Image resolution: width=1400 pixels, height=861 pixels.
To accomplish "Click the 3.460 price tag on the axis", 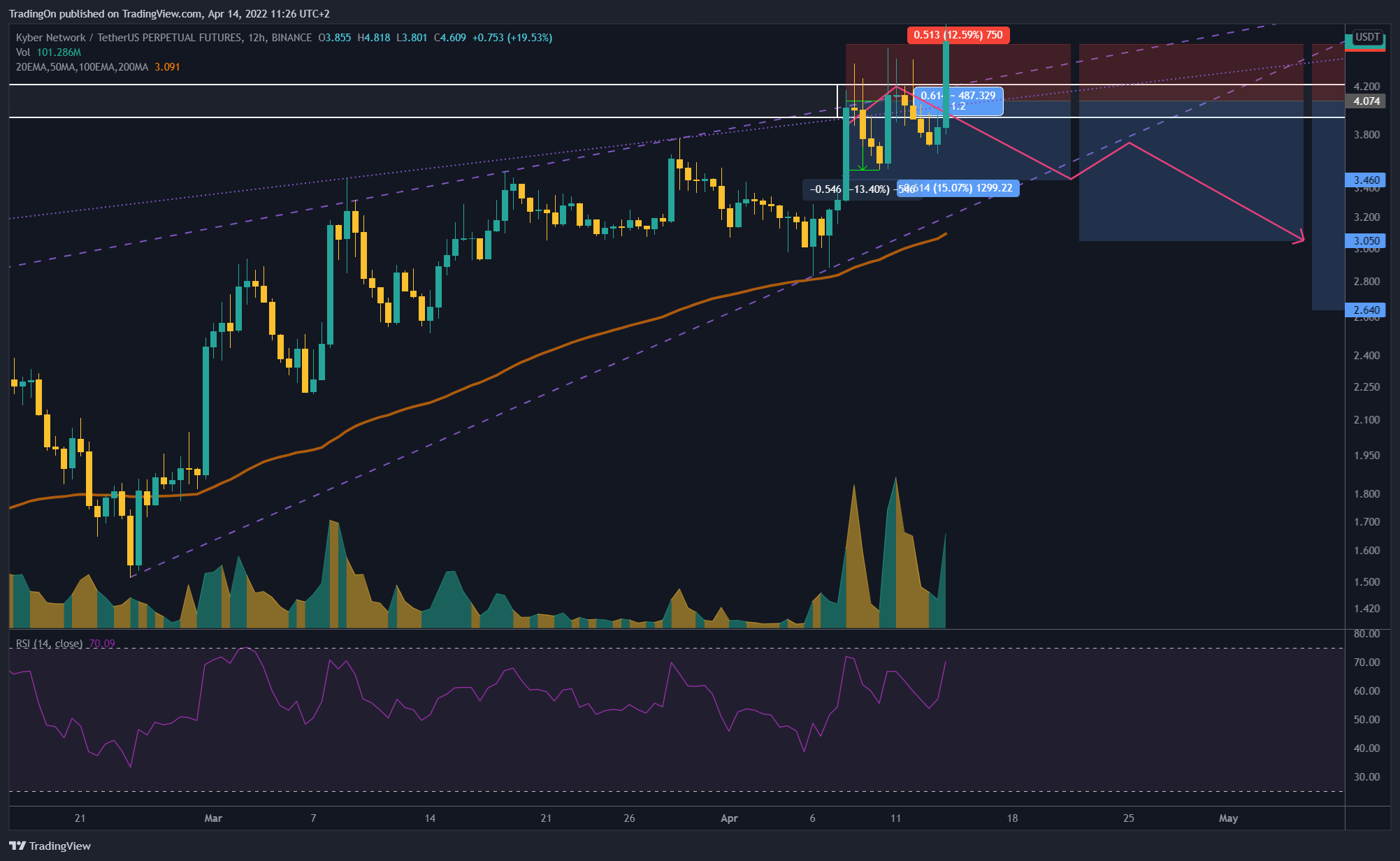I will point(1366,180).
